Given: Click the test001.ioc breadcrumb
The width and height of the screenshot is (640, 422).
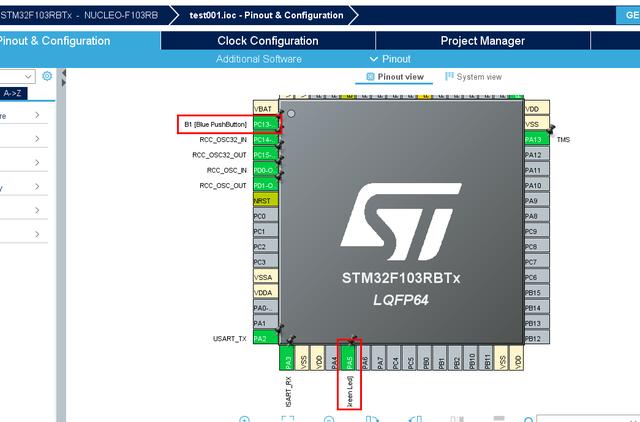Looking at the screenshot, I should click(266, 15).
